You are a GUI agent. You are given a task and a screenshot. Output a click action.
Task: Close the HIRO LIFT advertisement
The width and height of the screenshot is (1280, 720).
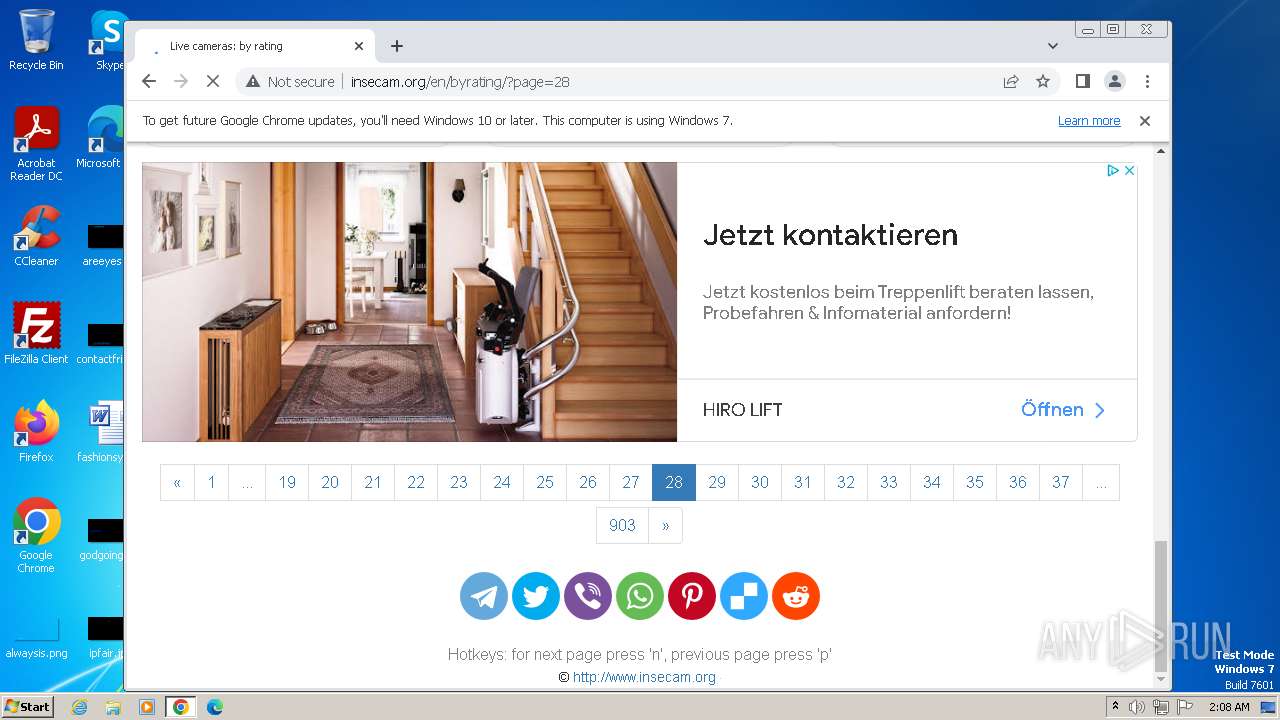(1129, 171)
